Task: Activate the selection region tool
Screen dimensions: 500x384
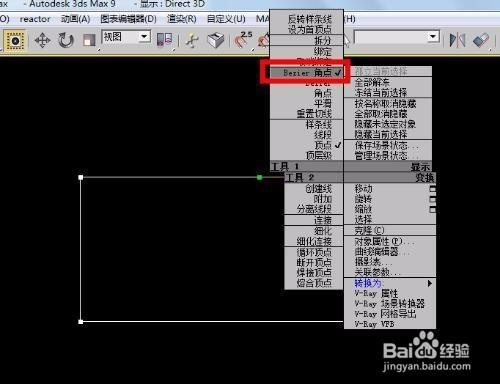Action: 15,41
